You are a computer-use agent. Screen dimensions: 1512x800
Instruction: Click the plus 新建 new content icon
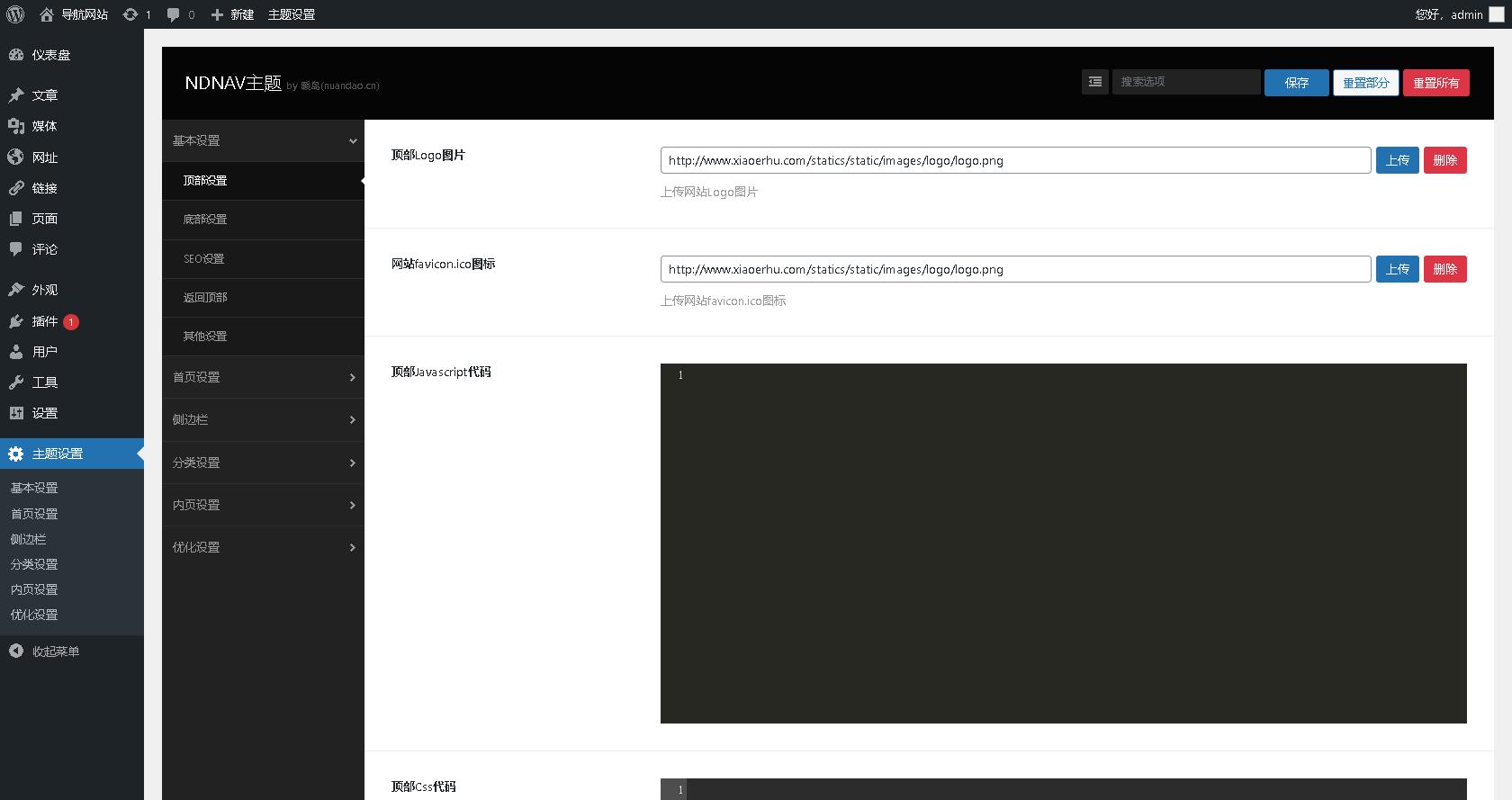pos(217,14)
